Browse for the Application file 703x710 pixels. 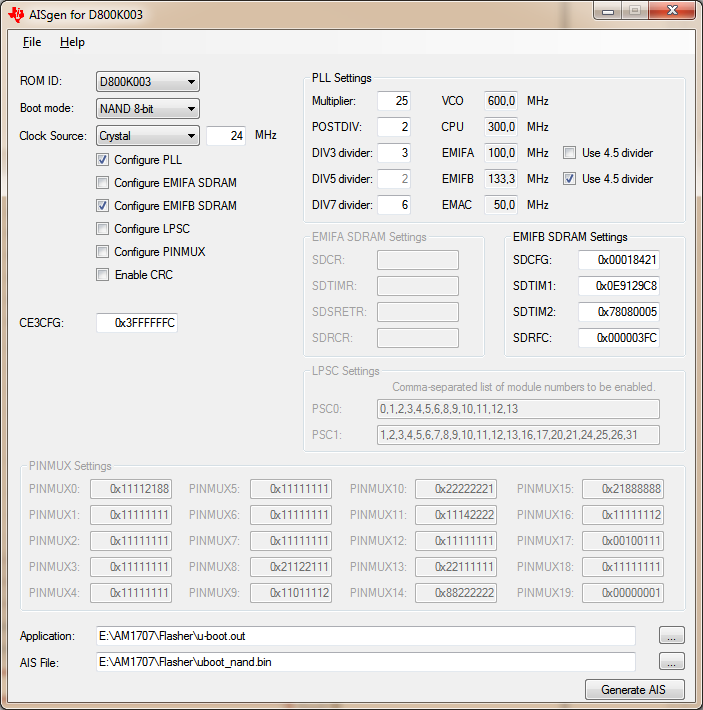pos(672,636)
